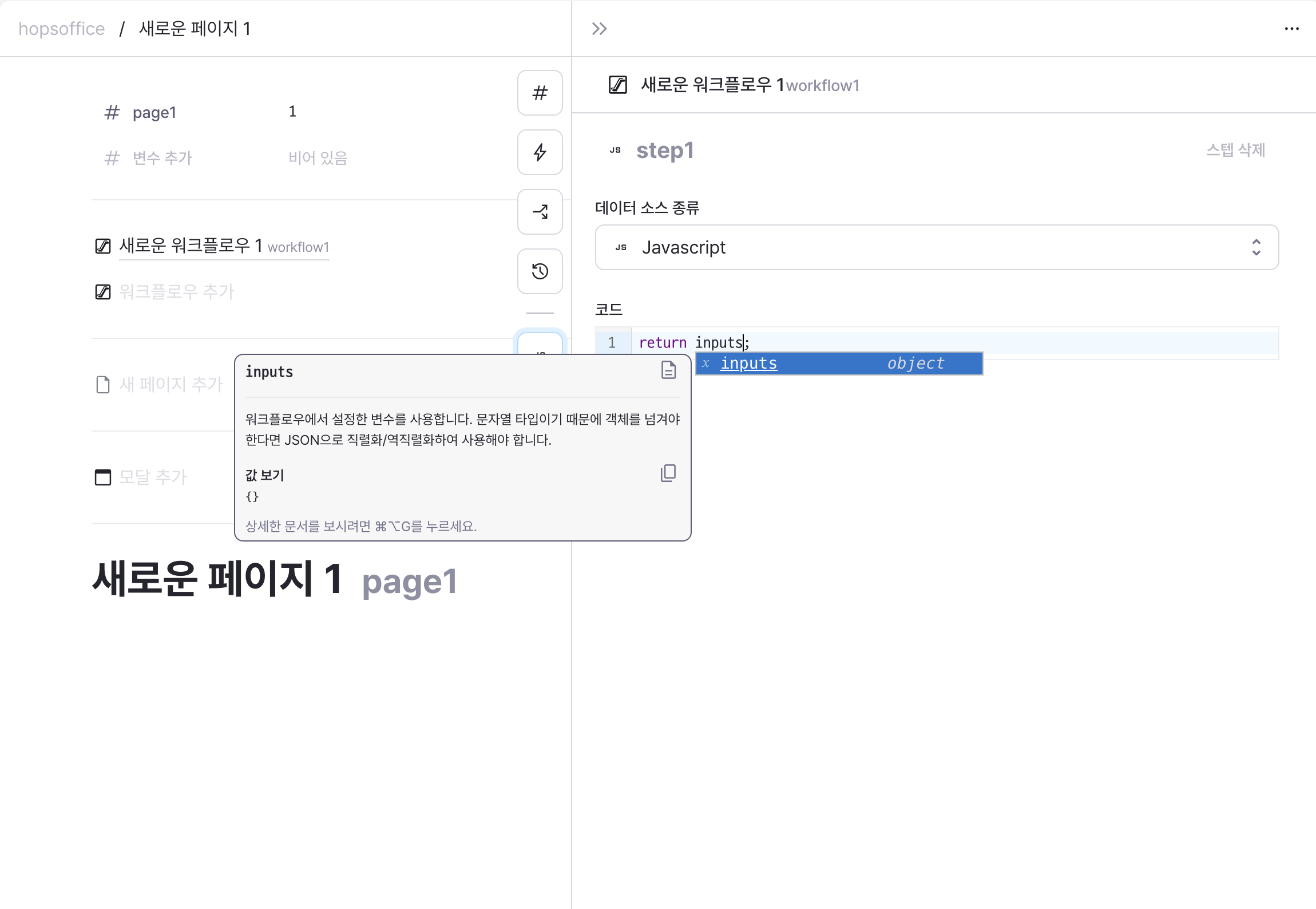This screenshot has height=909, width=1316.
Task: Click the shuffle/transform icon
Action: 541,210
